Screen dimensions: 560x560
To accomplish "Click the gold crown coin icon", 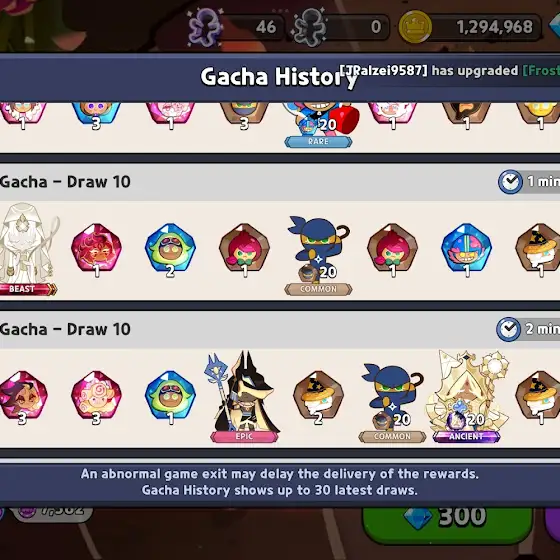I will pos(415,27).
